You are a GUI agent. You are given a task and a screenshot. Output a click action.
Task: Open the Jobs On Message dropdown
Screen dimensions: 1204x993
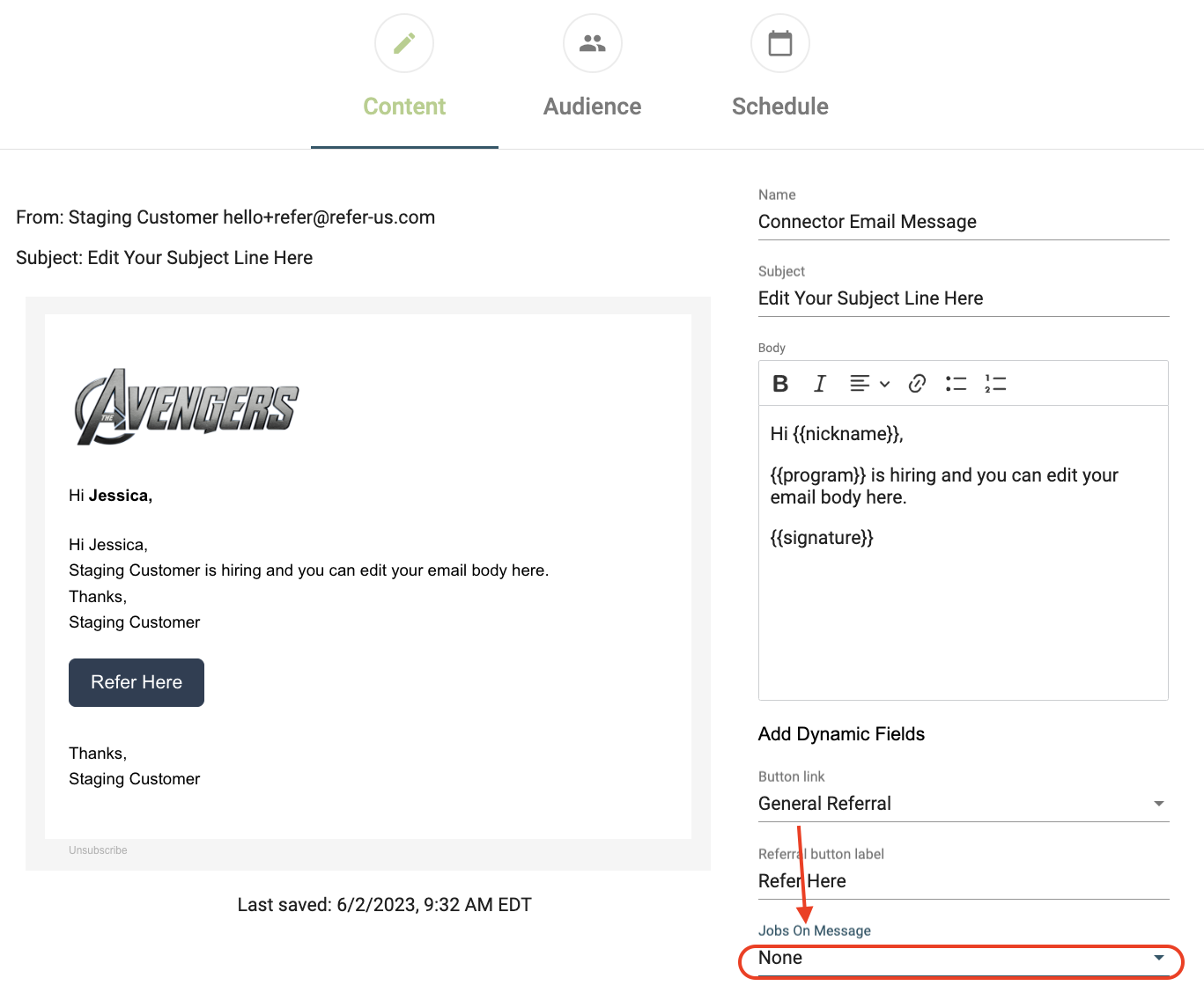(964, 959)
